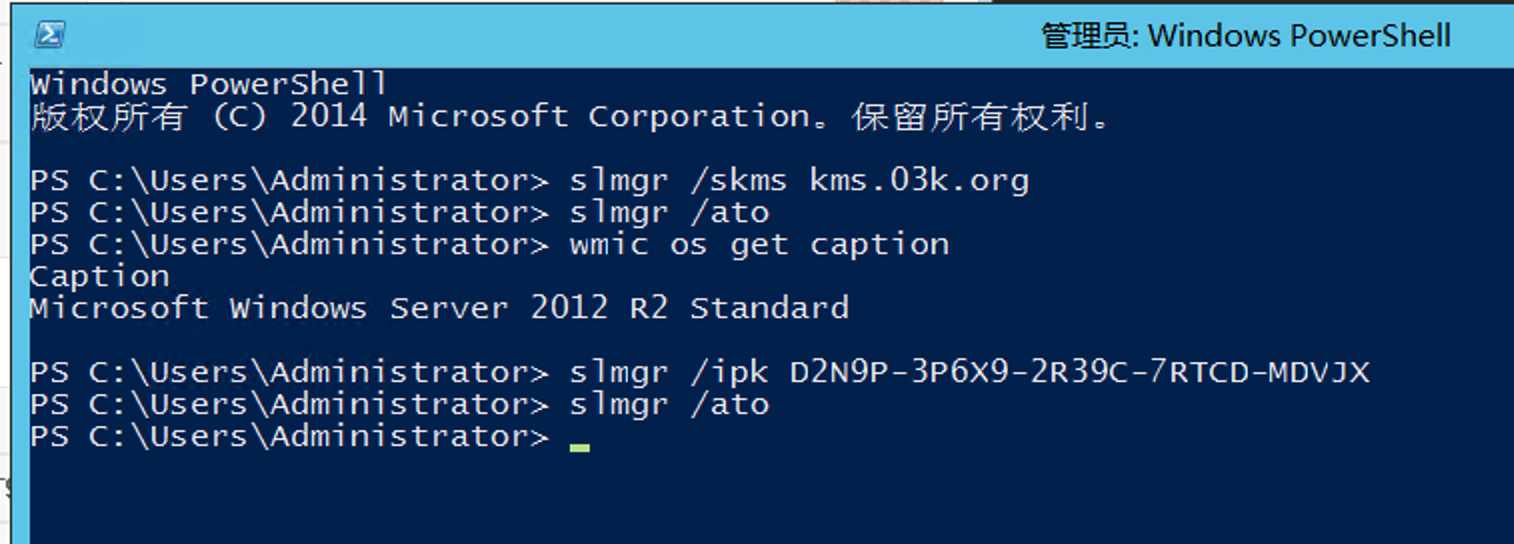
Task: Click the word "Standard" in the output
Action: pyautogui.click(x=769, y=308)
